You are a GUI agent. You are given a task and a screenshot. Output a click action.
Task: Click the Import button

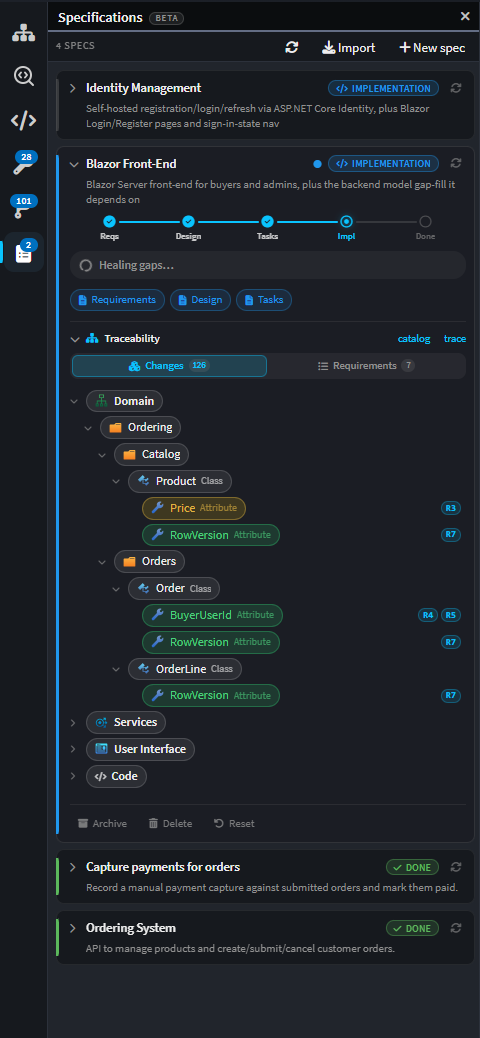click(x=349, y=48)
